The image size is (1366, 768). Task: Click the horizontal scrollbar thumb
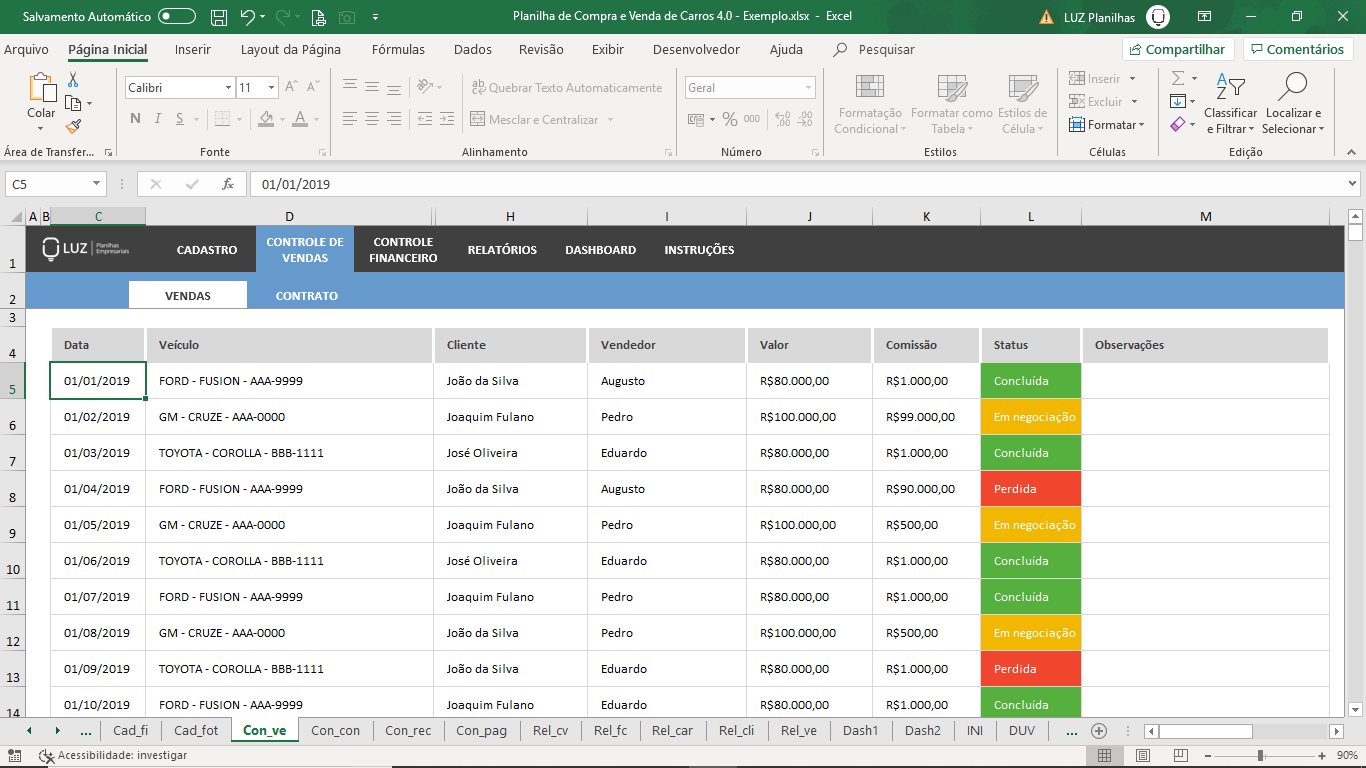pos(1204,731)
